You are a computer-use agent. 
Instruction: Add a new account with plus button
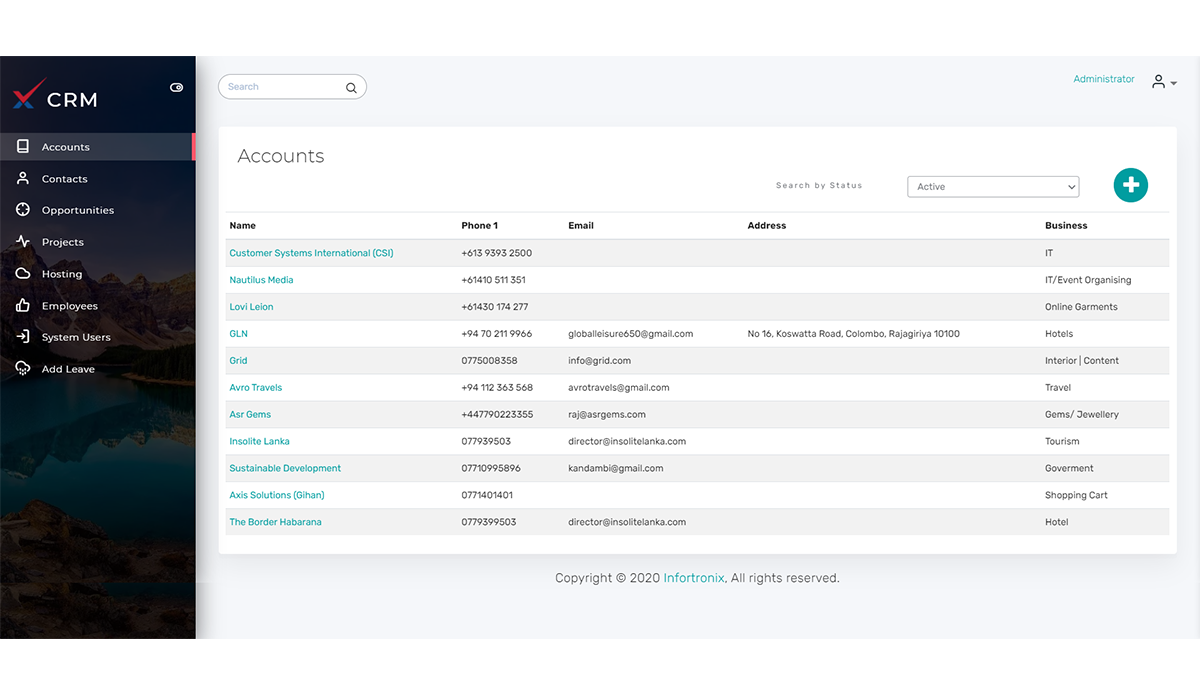point(1130,185)
